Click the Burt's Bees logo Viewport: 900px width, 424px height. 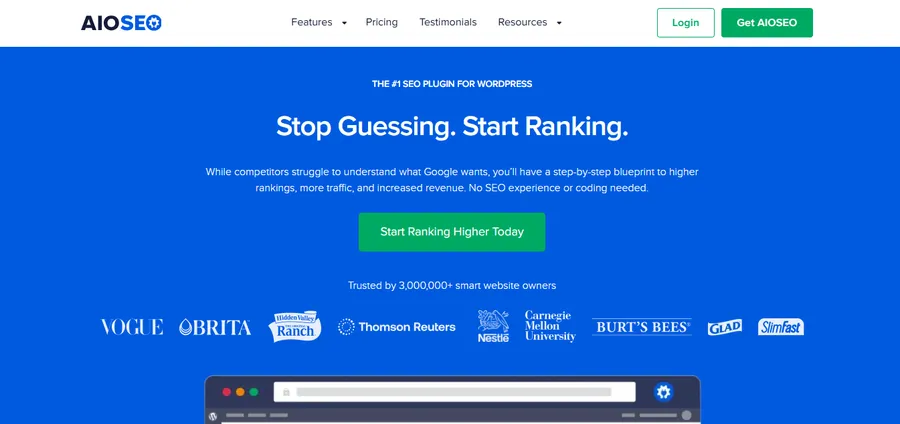point(642,327)
